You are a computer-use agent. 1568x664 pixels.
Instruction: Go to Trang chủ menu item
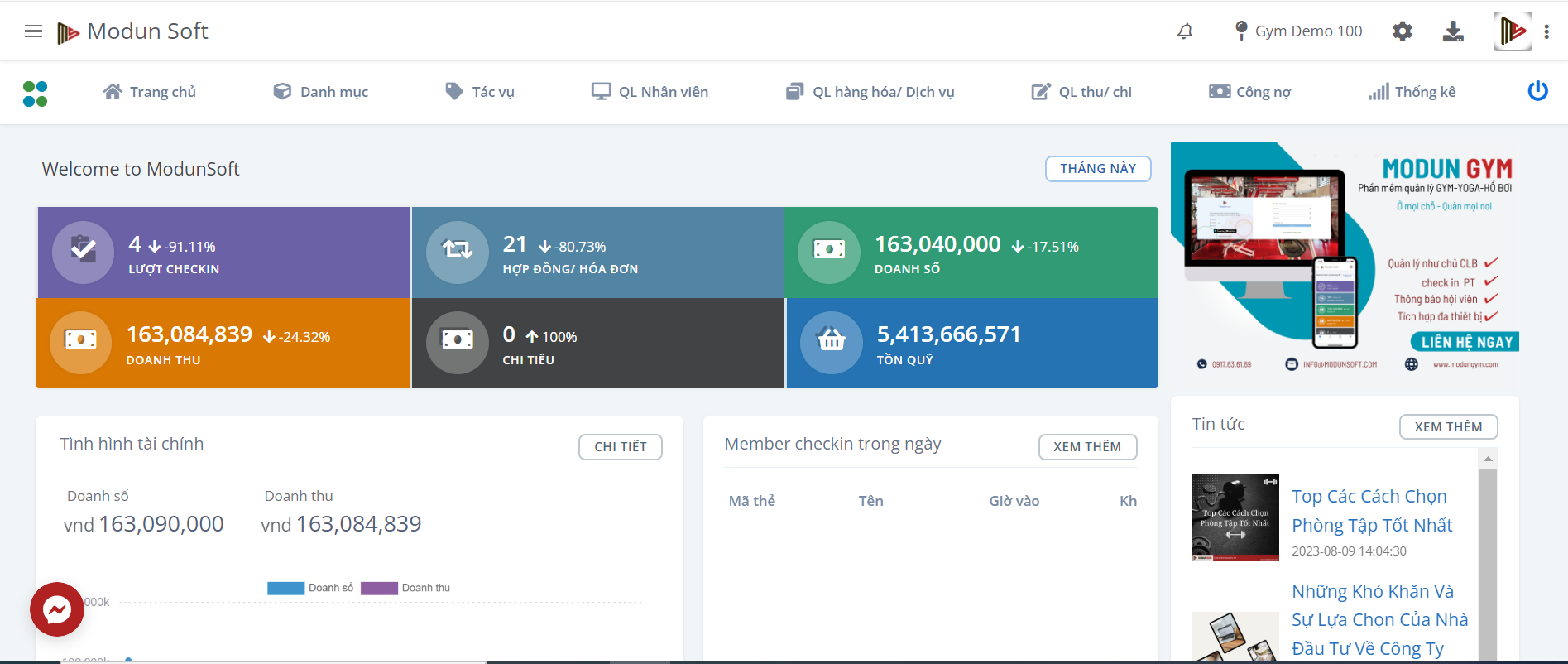[x=150, y=92]
